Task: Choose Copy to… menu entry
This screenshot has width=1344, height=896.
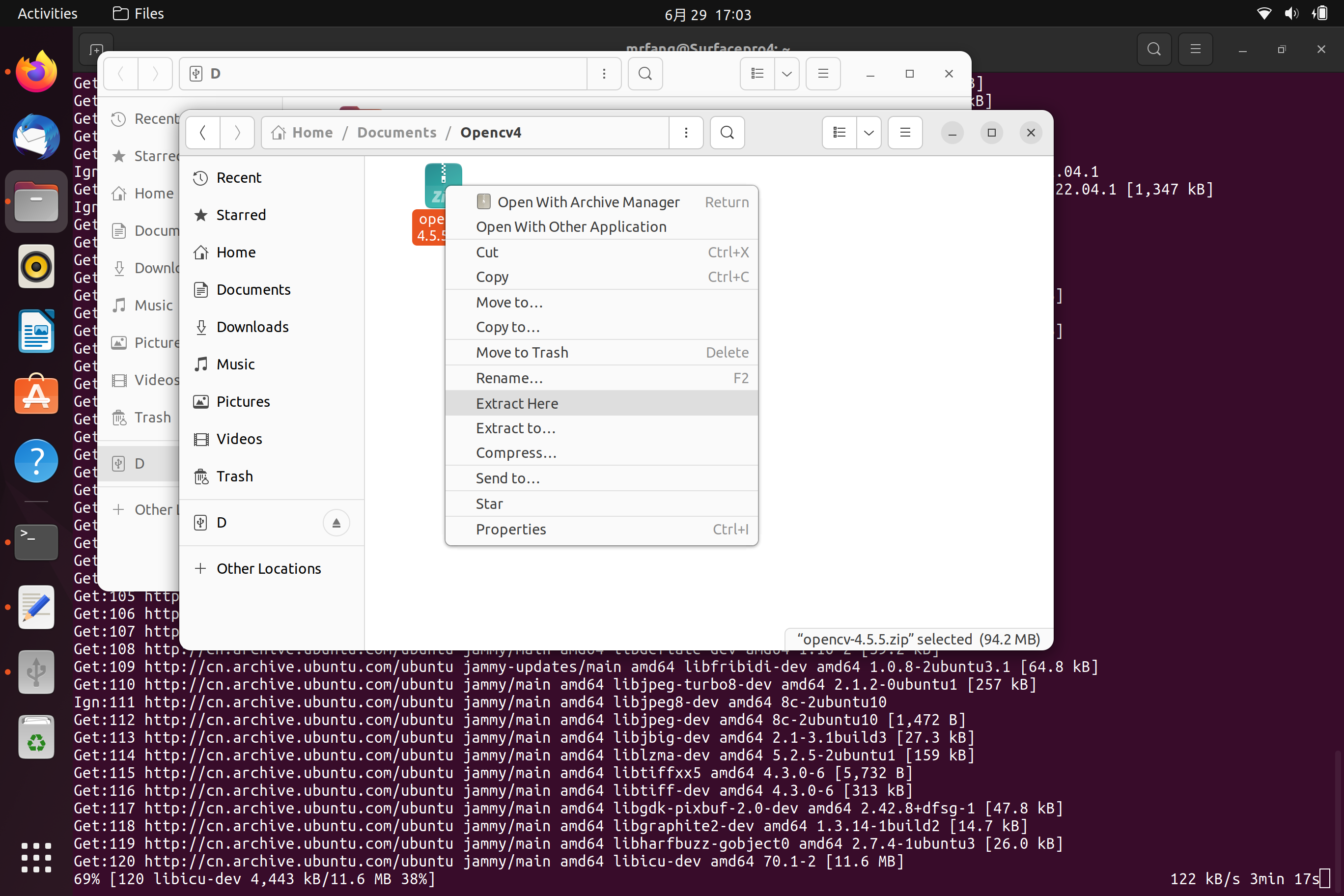Action: tap(601, 327)
